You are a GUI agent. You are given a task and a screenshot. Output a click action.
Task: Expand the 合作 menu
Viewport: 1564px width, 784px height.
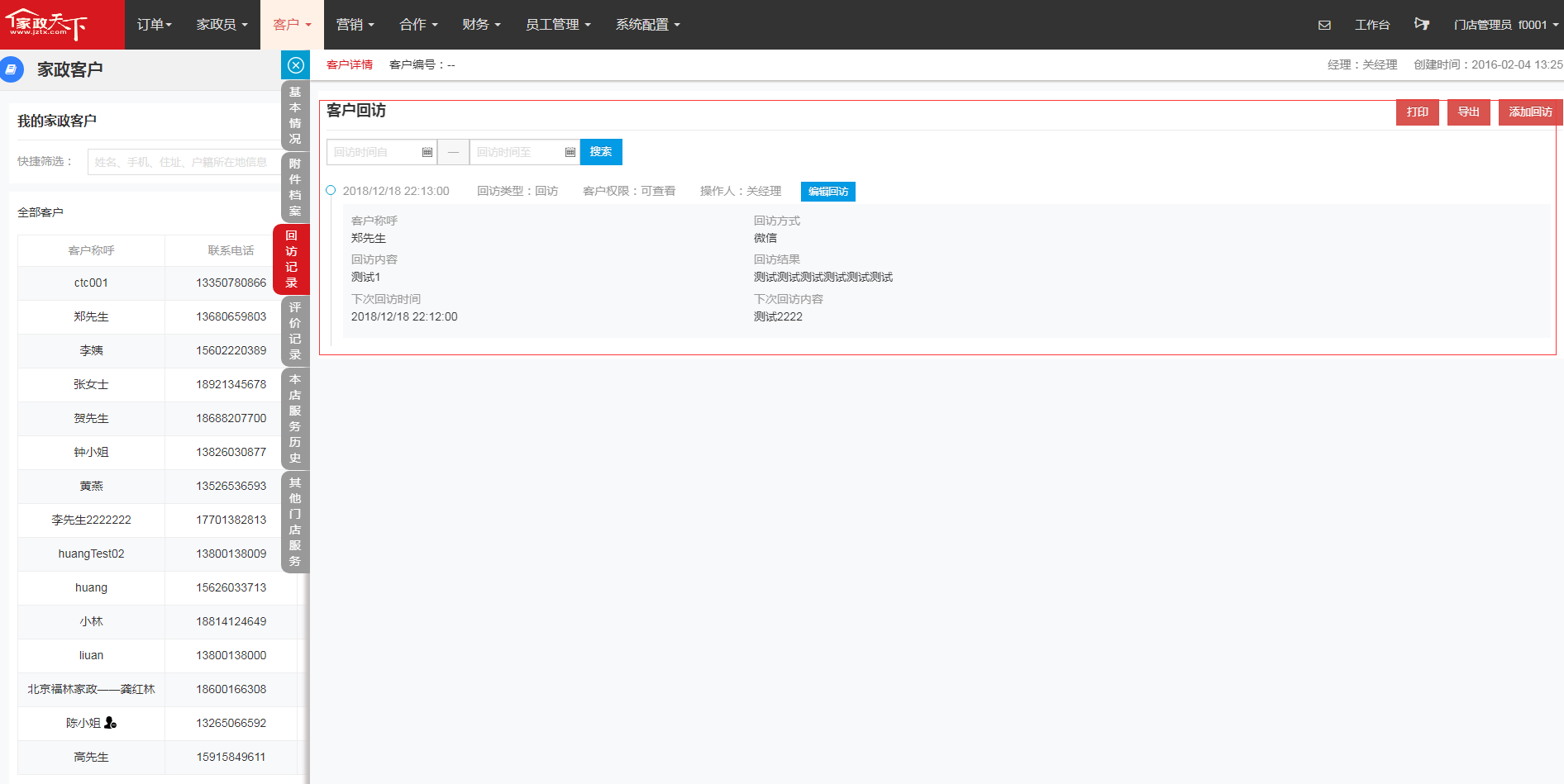click(418, 25)
